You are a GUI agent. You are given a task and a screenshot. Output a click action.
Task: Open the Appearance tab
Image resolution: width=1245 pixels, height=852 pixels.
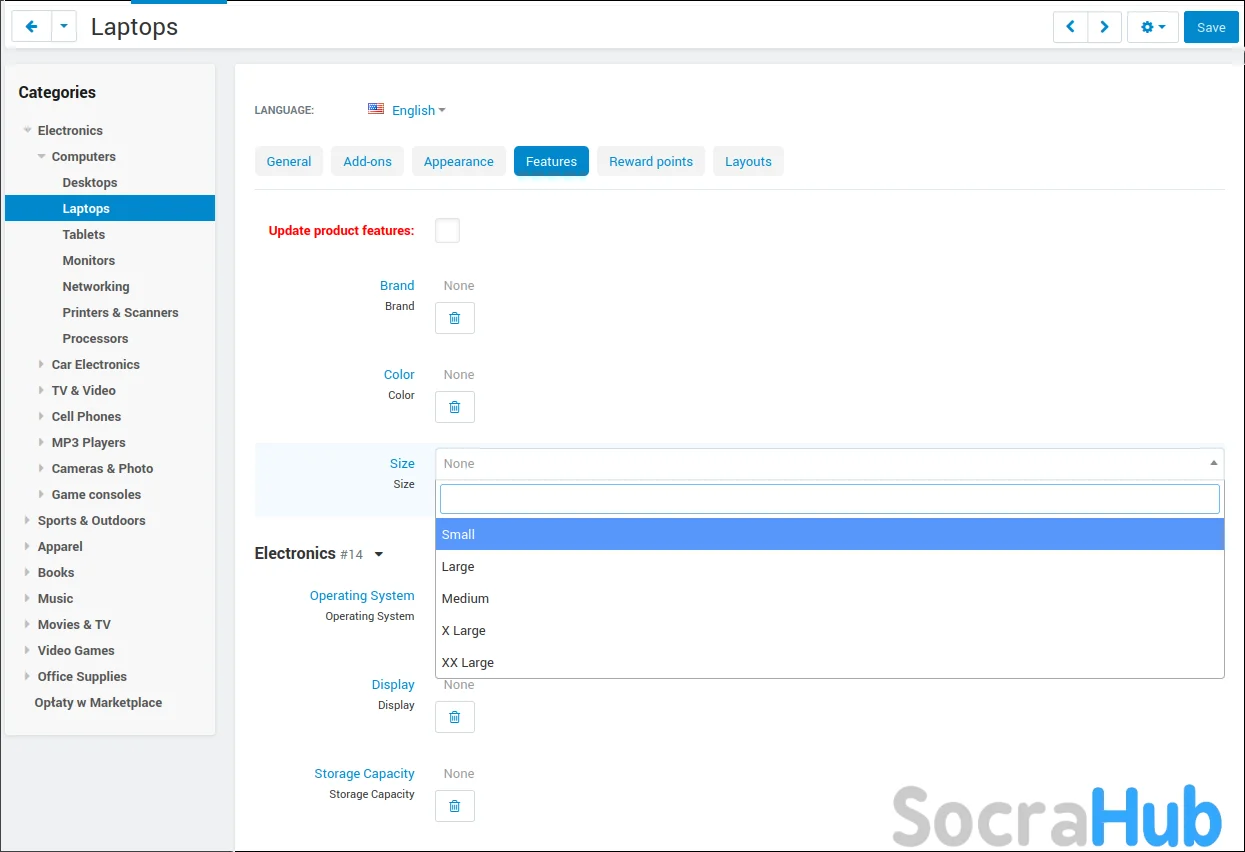[459, 161]
